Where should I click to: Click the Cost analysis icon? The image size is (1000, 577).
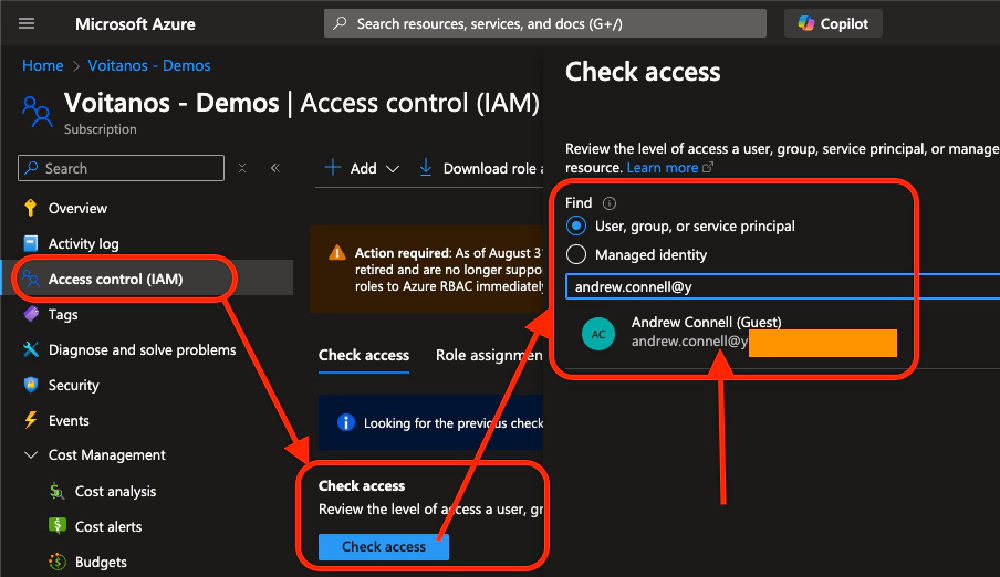click(57, 491)
